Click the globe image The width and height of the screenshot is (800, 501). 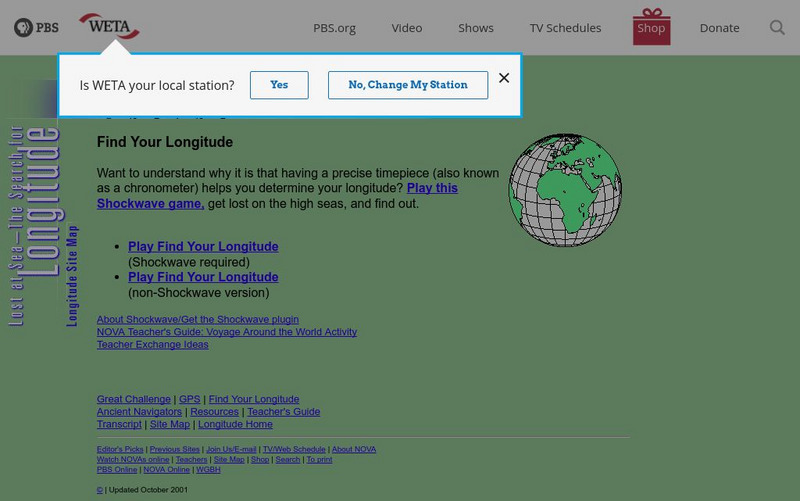pos(565,190)
